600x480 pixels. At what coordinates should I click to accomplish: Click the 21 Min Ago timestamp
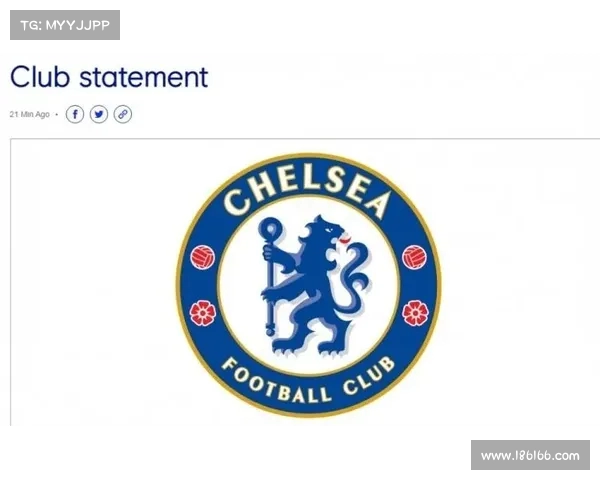click(x=29, y=114)
